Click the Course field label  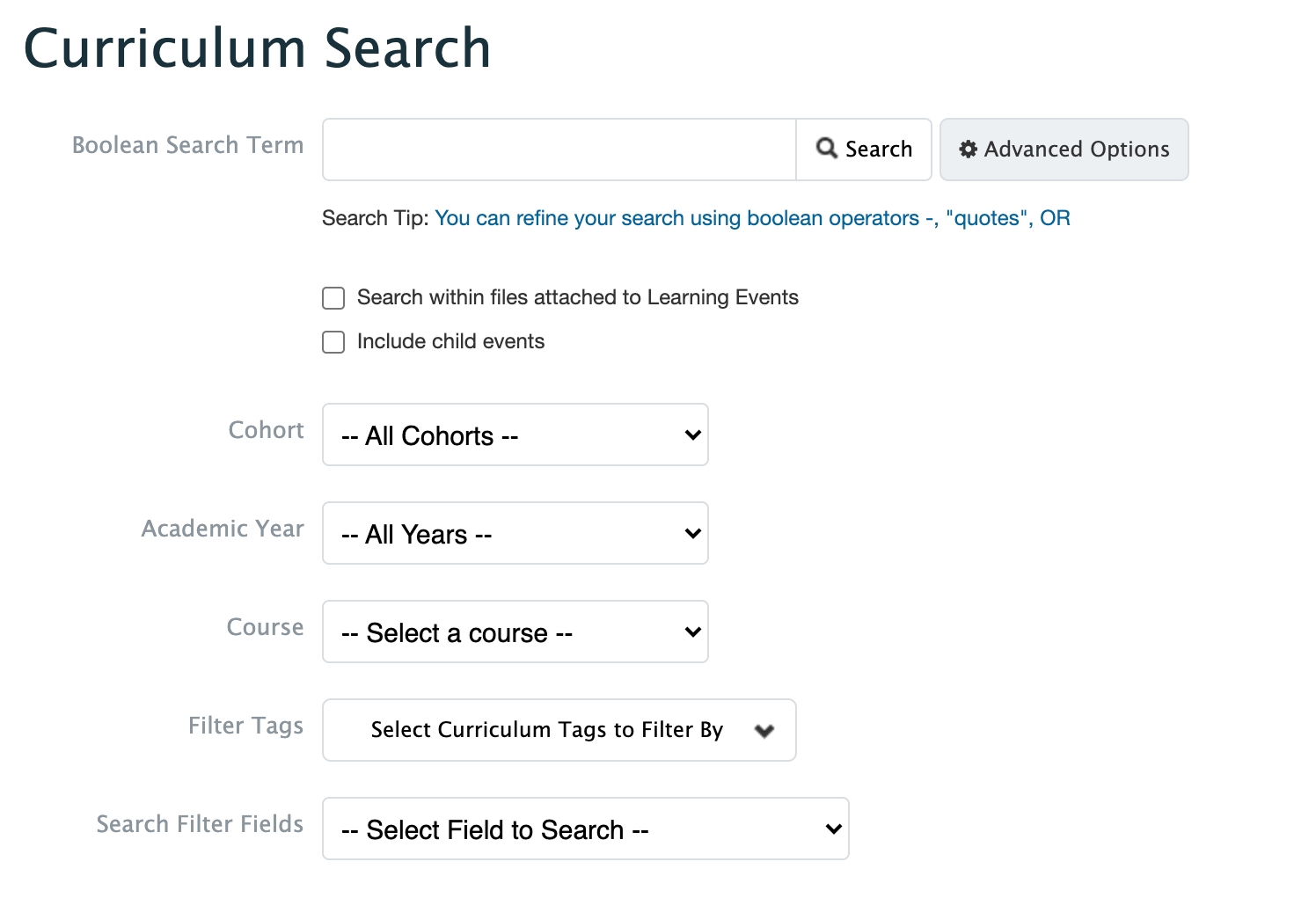(265, 627)
